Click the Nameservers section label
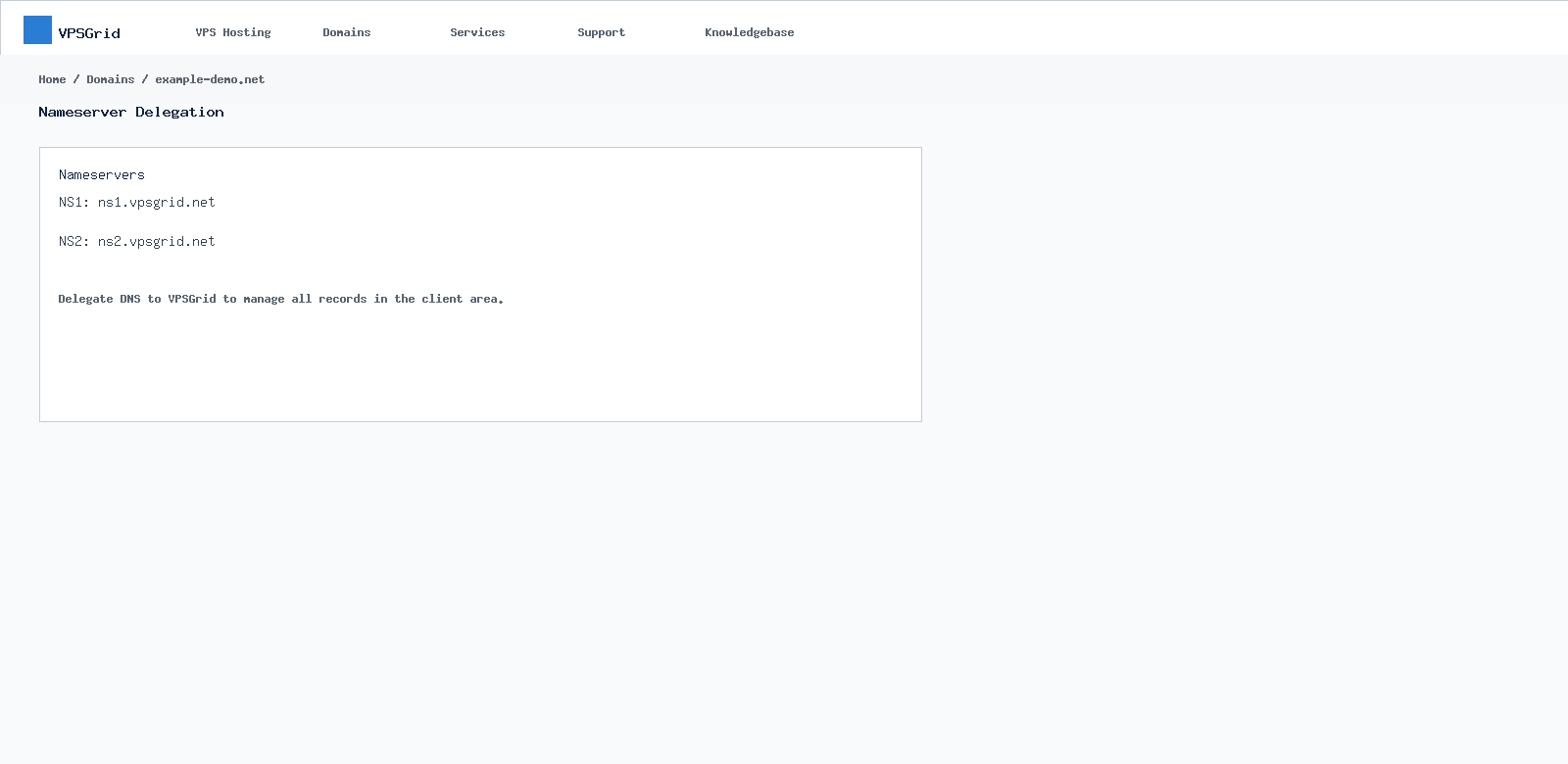1568x764 pixels. click(x=102, y=174)
